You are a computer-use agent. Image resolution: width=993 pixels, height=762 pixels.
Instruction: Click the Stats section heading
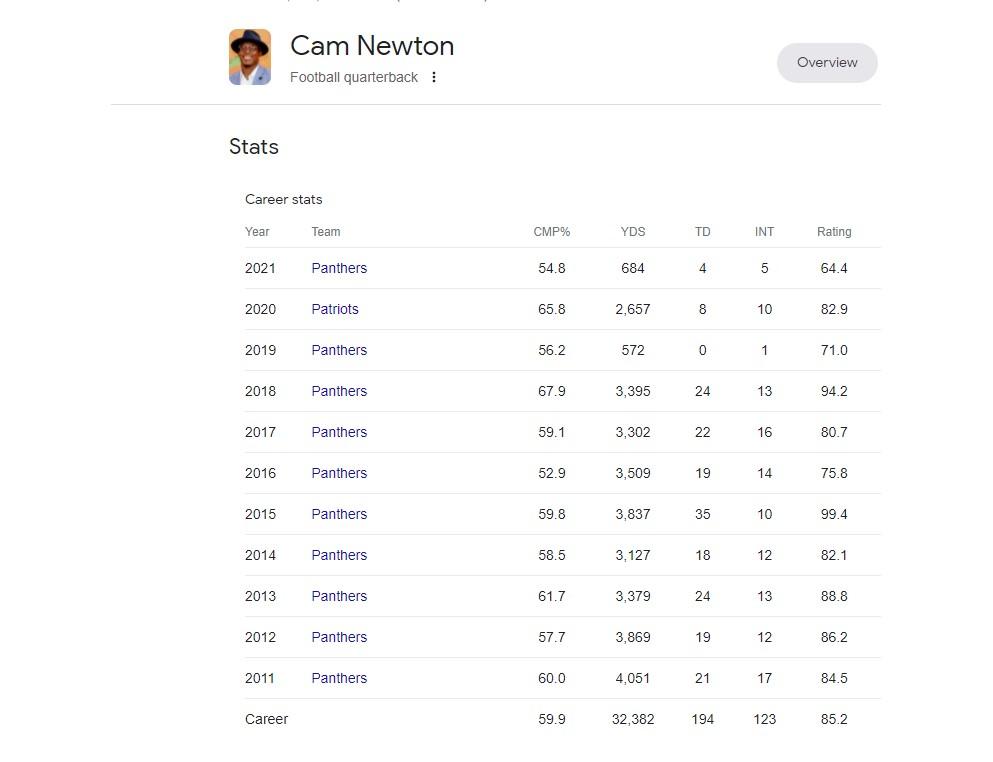tap(253, 147)
